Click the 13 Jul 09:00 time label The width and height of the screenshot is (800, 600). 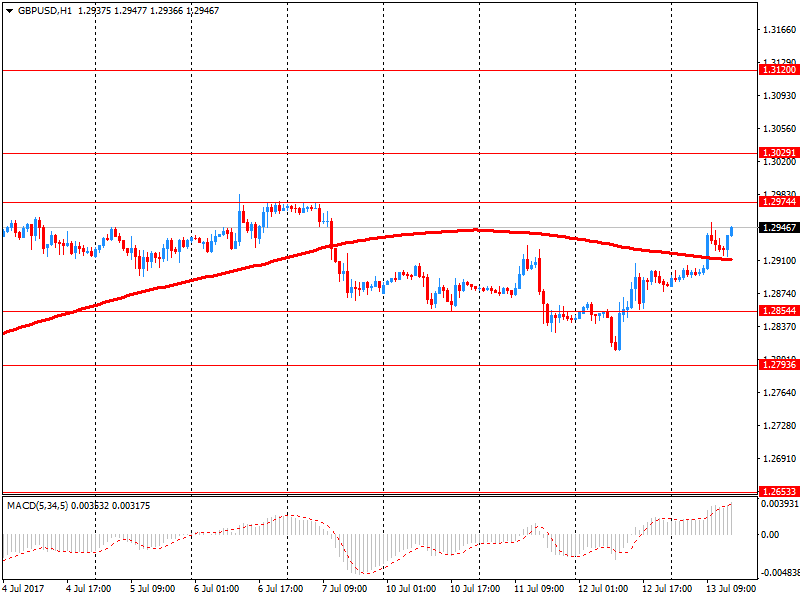tap(731, 589)
